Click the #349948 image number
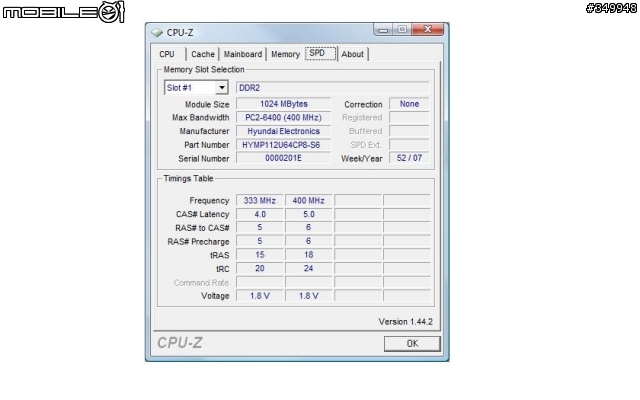Image resolution: width=640 pixels, height=400 pixels. pos(611,9)
